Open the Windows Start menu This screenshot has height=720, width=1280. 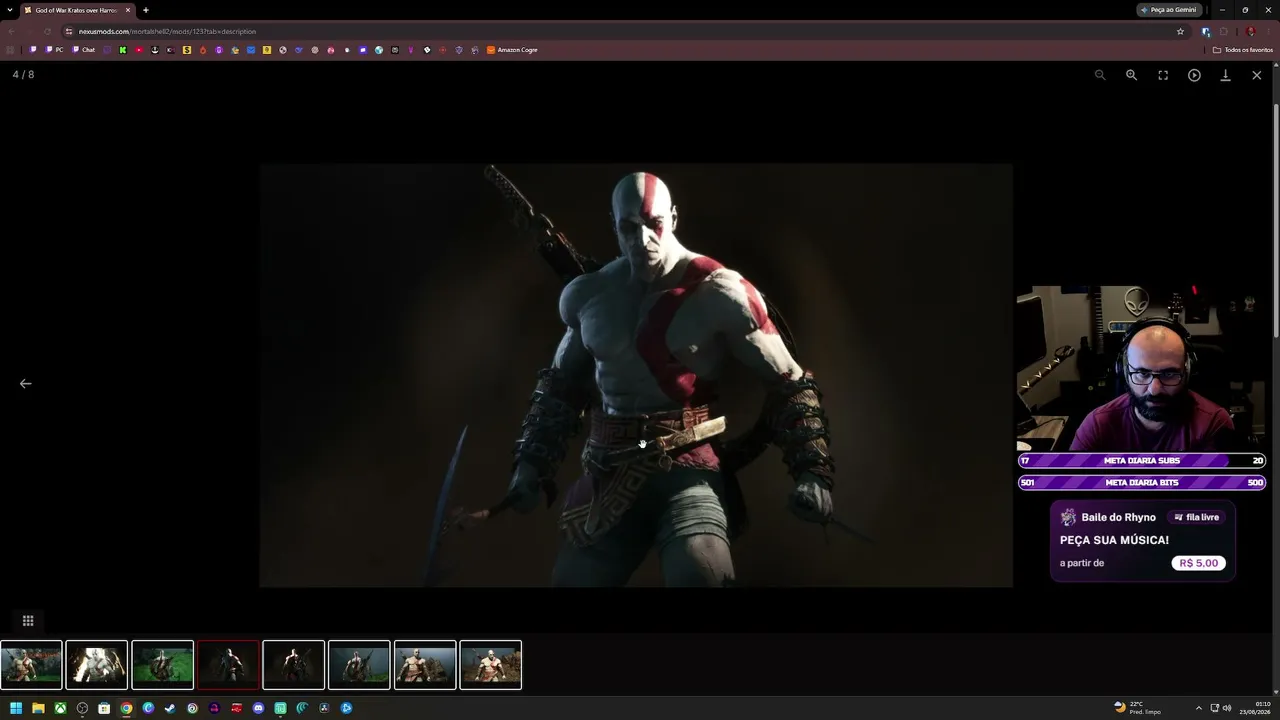(16, 708)
